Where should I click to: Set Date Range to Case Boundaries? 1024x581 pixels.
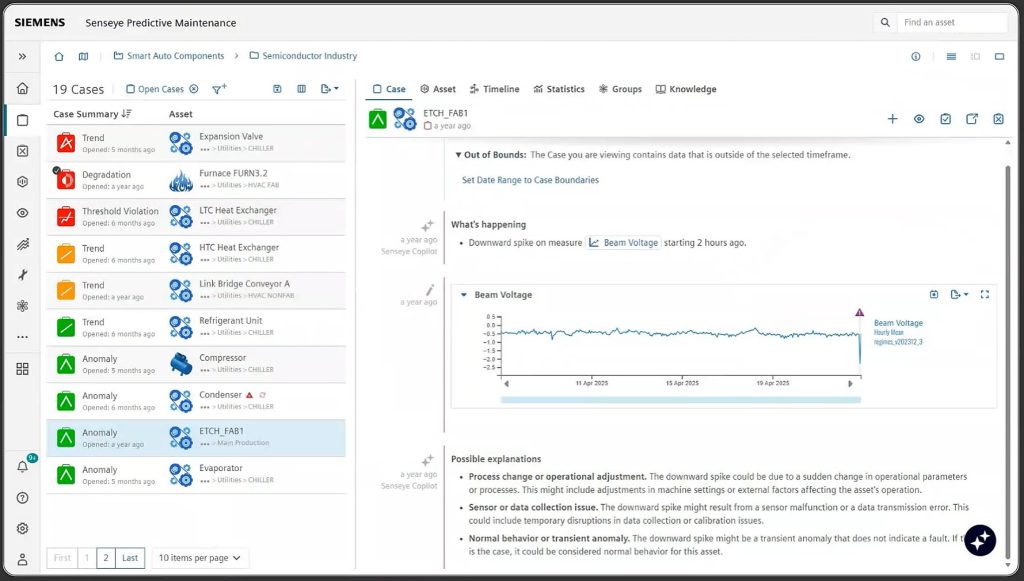530,180
